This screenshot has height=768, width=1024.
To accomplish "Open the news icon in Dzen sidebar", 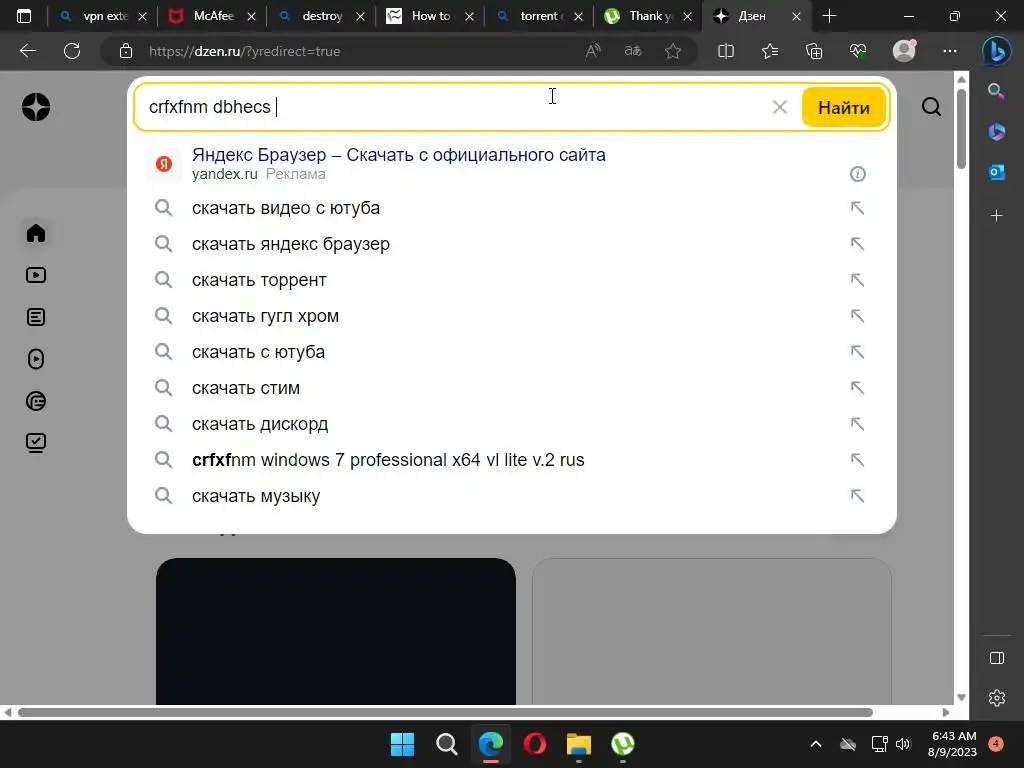I will [36, 401].
